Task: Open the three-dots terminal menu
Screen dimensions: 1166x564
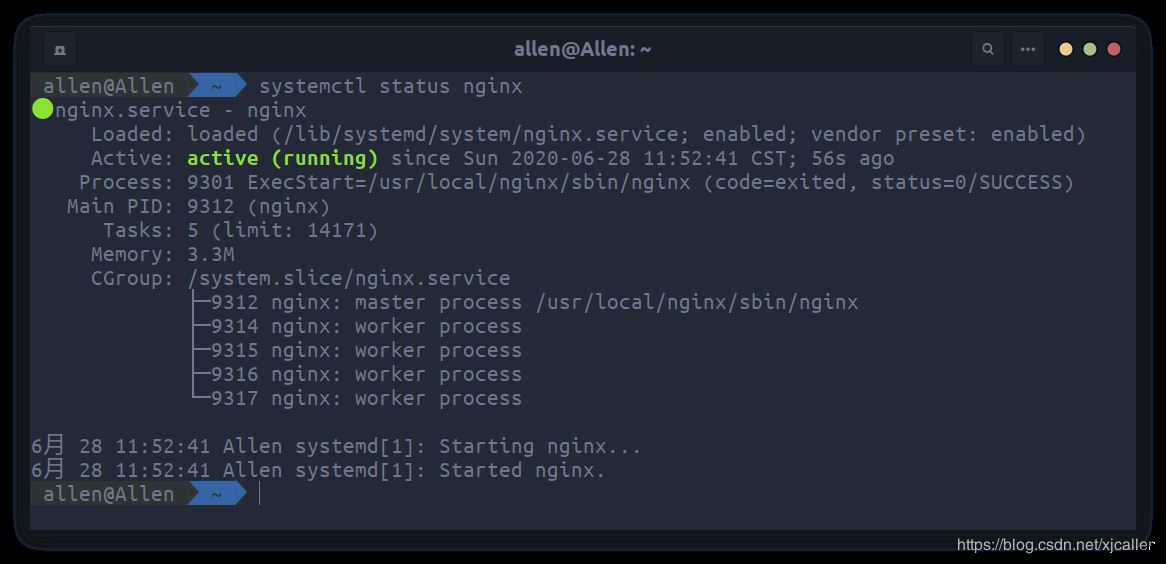Action: click(1027, 49)
